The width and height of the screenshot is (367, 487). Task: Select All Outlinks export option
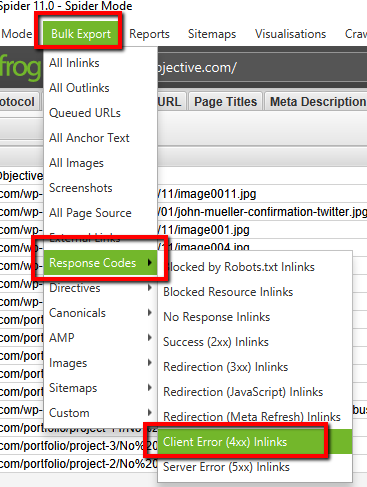click(100, 88)
